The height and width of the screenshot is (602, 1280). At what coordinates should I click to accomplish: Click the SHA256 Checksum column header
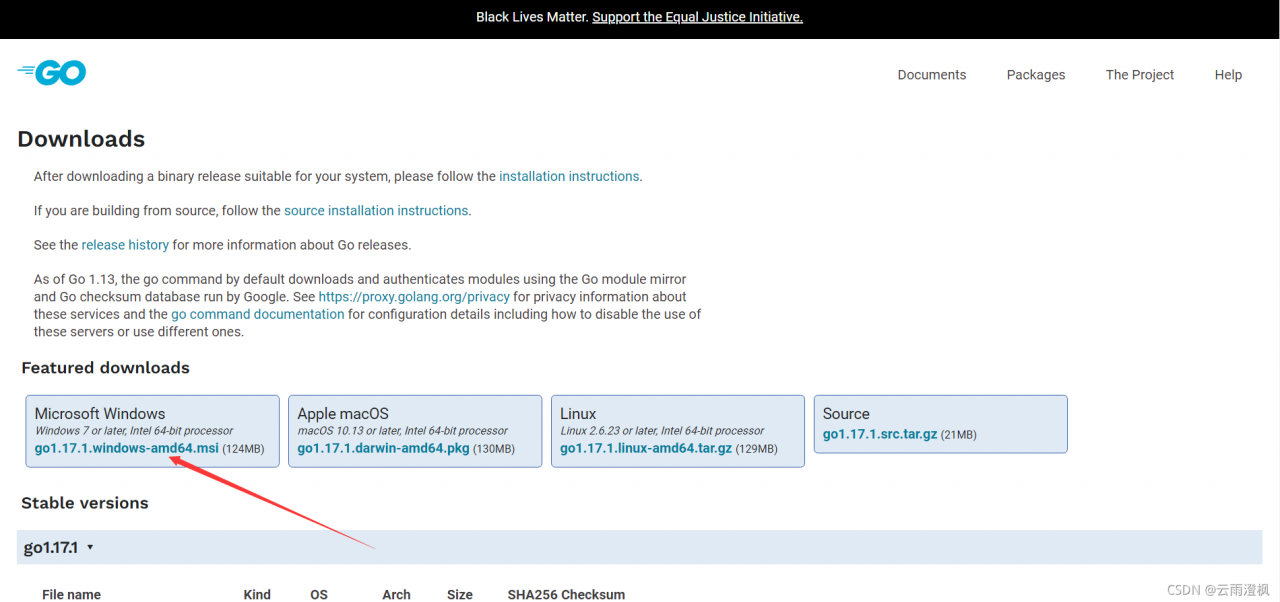(566, 594)
